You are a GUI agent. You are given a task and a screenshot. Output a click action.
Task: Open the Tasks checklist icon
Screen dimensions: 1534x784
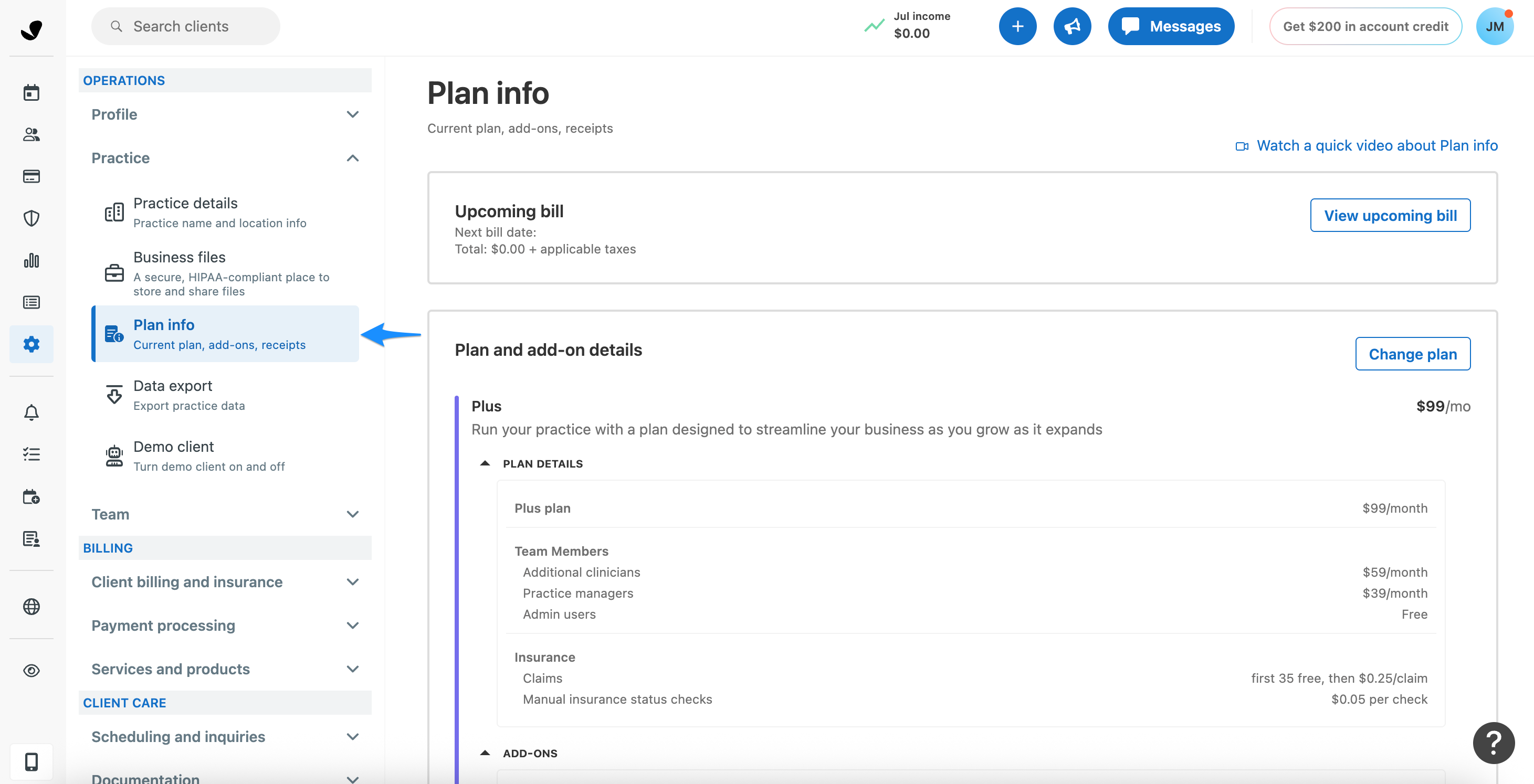point(31,454)
